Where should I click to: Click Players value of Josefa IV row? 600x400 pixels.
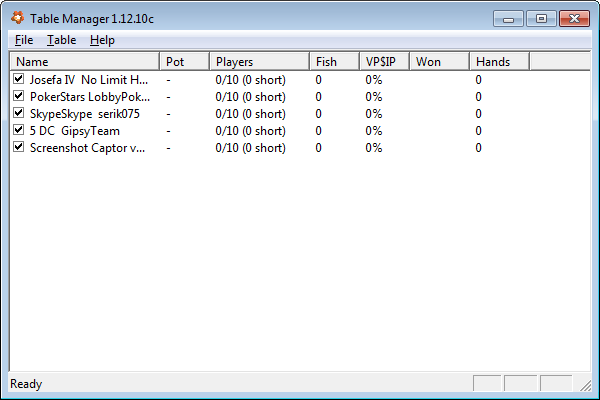tap(250, 80)
